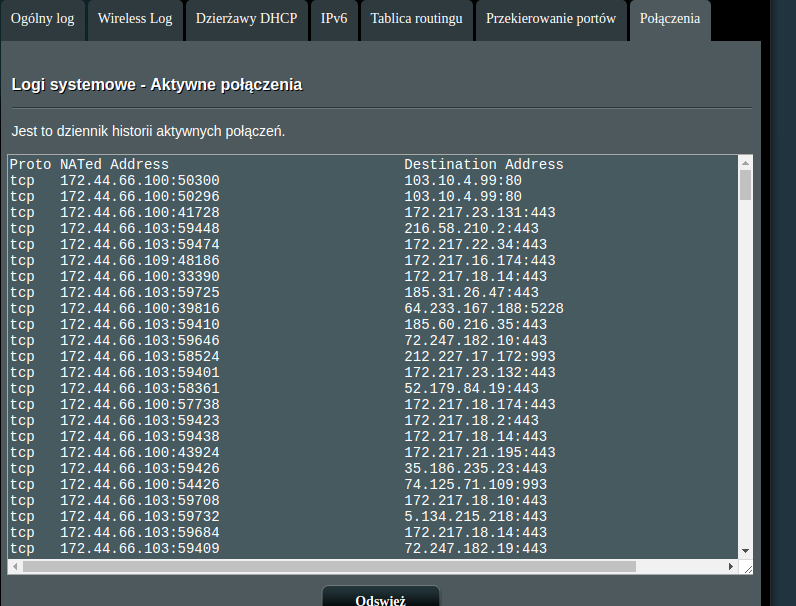Click destination 172.217.18.10:443
Screen dimensions: 796x606
click(475, 500)
